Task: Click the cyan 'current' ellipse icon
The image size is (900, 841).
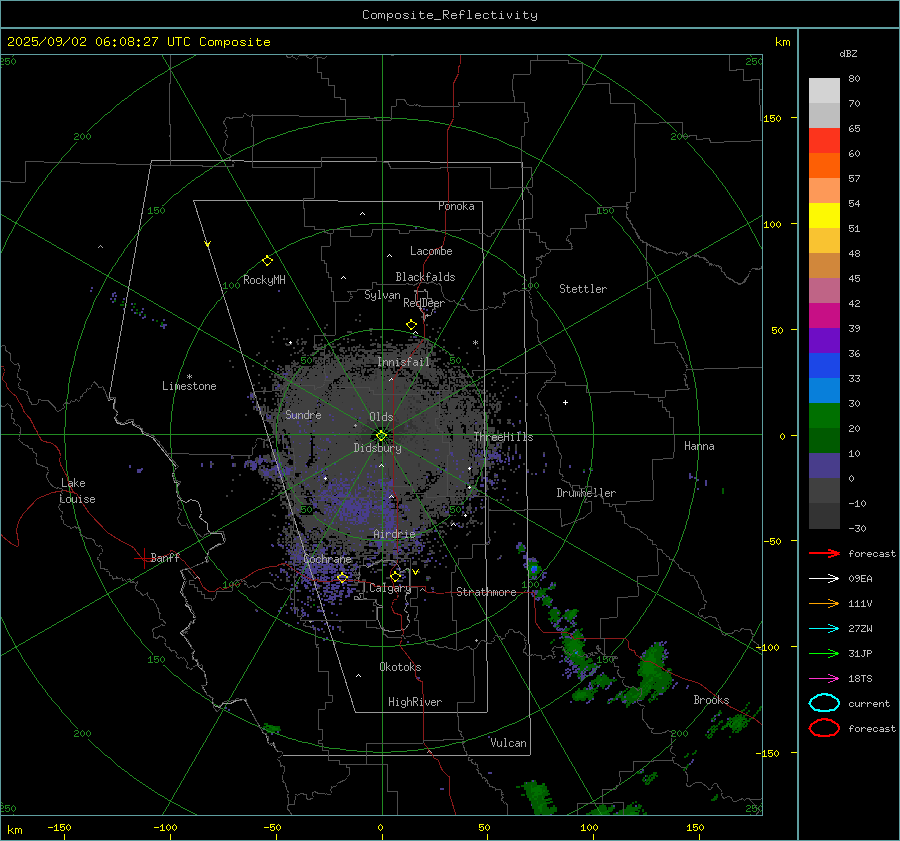Action: point(824,703)
